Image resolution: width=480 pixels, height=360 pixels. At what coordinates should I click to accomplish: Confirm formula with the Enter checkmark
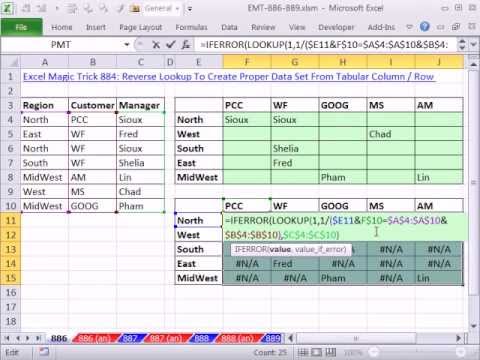[x=171, y=44]
